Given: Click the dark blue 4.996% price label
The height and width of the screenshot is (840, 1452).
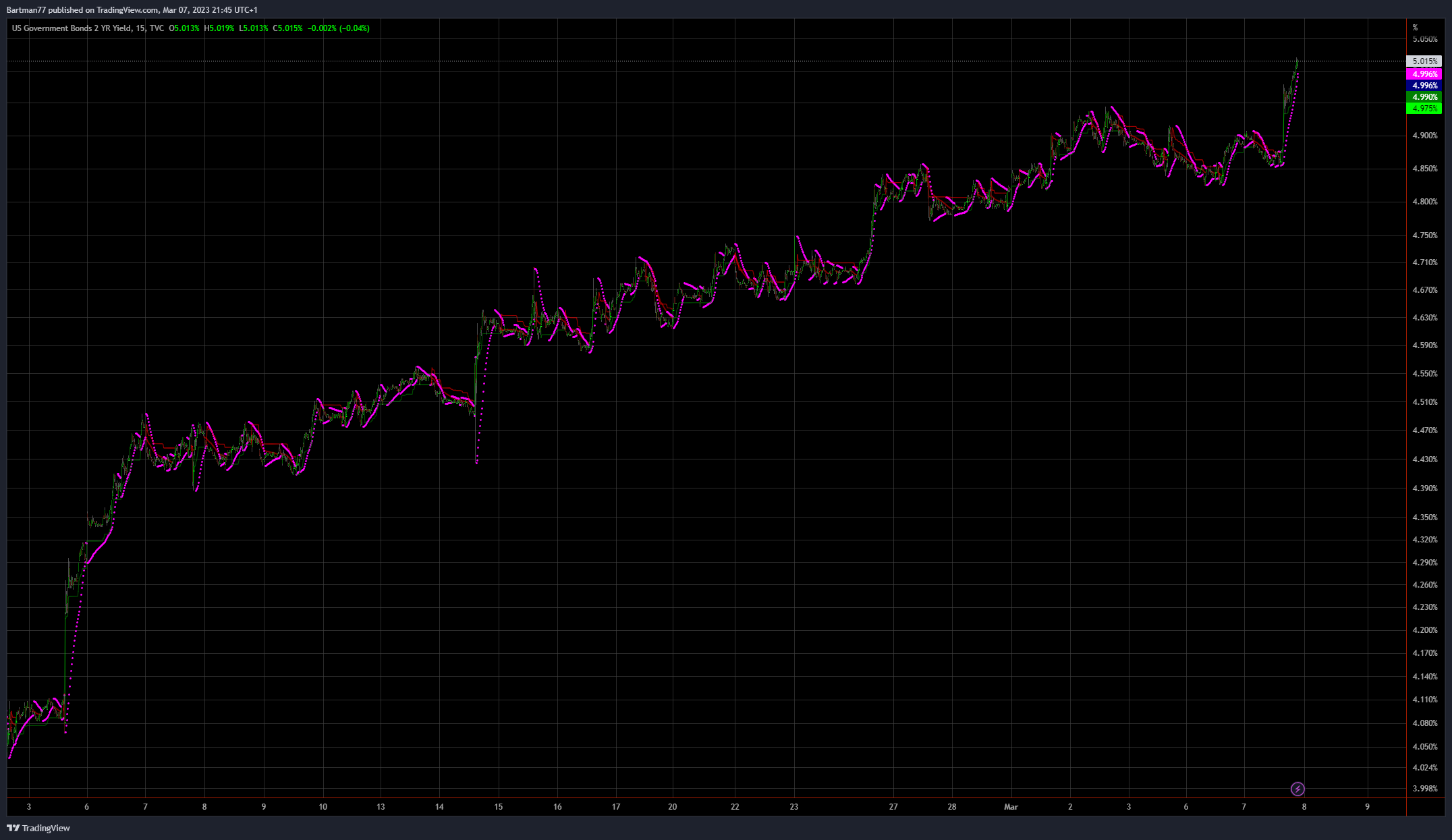Looking at the screenshot, I should [1424, 86].
